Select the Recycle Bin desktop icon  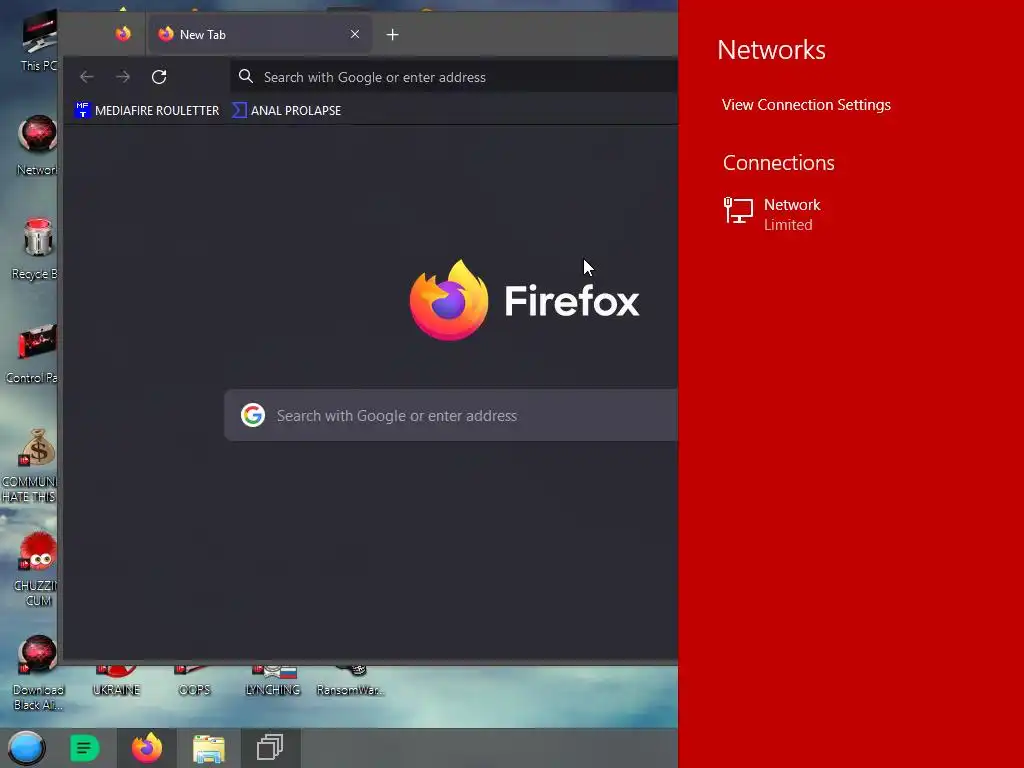(x=36, y=250)
